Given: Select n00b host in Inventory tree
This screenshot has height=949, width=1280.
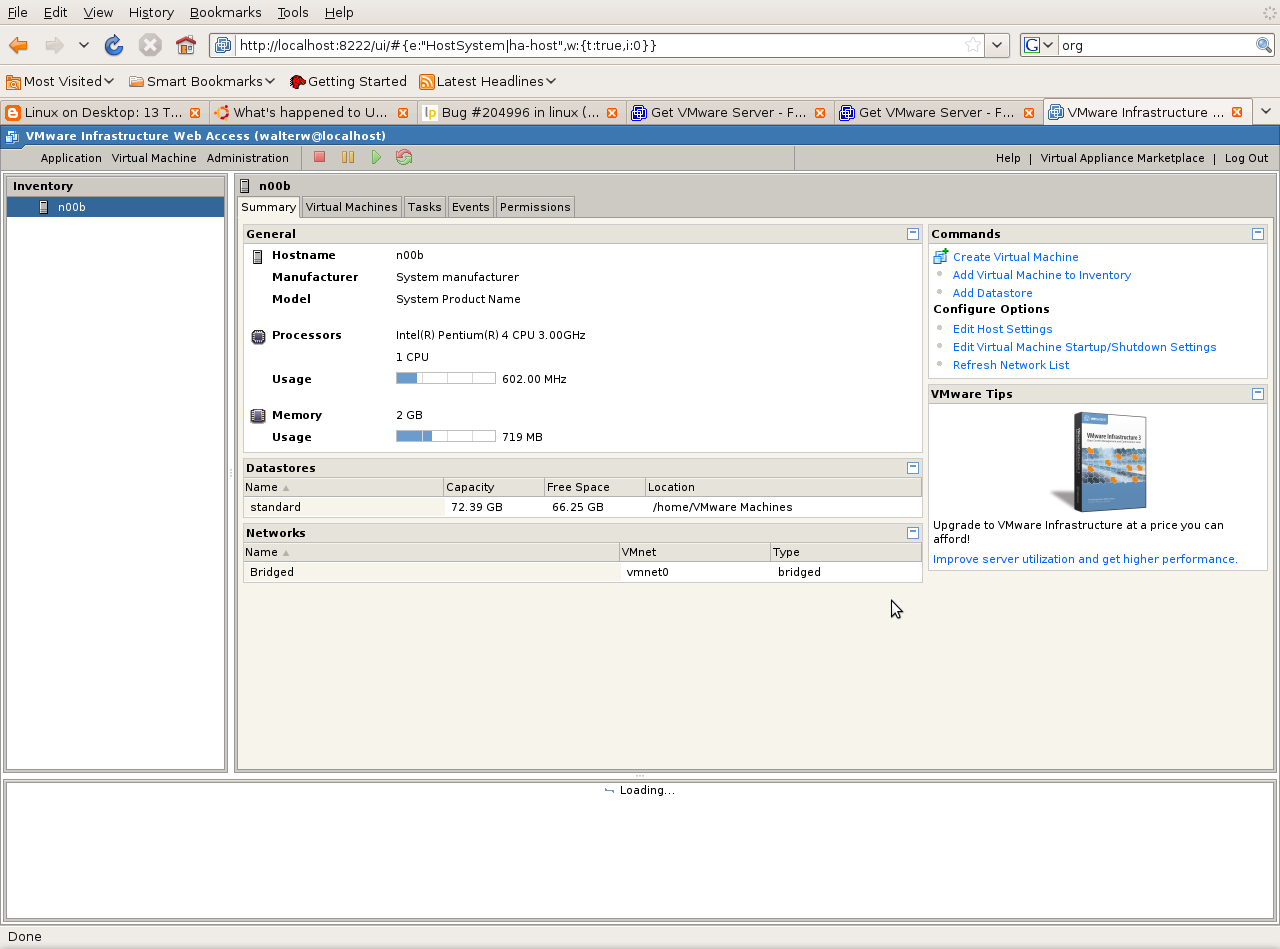Looking at the screenshot, I should 115,207.
